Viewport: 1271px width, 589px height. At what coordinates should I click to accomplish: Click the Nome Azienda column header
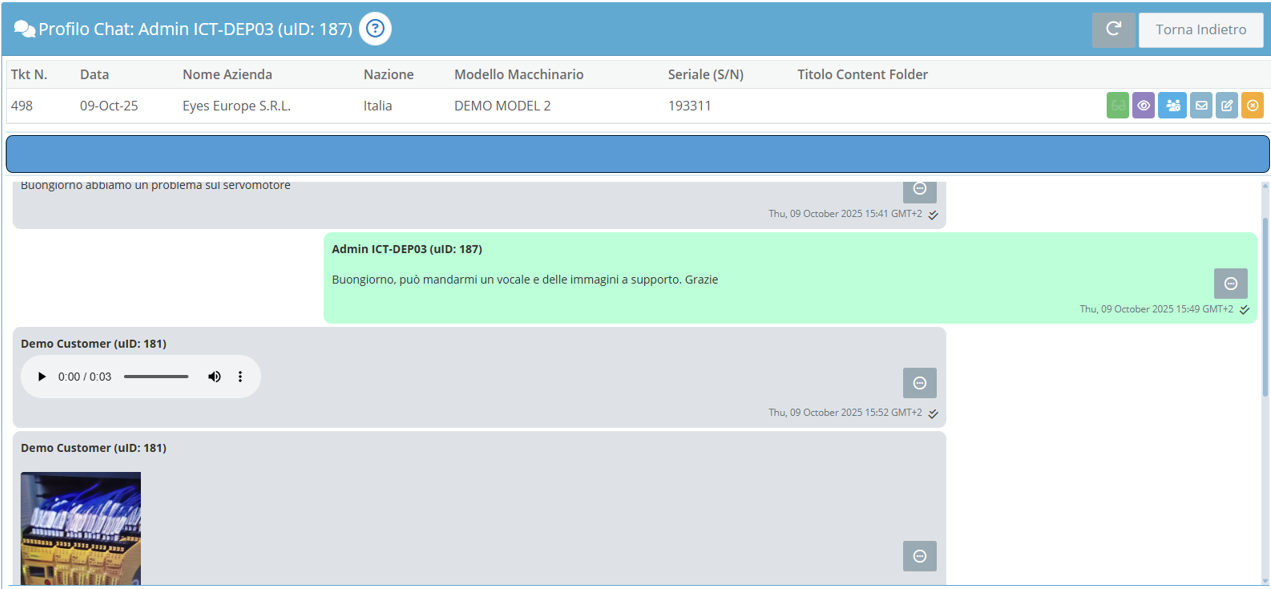(x=227, y=75)
